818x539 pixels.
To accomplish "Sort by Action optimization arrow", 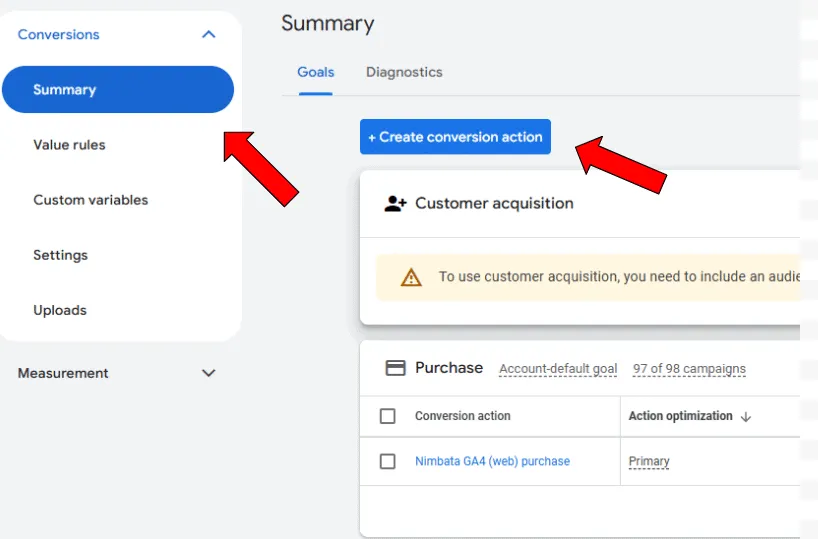I will [746, 416].
